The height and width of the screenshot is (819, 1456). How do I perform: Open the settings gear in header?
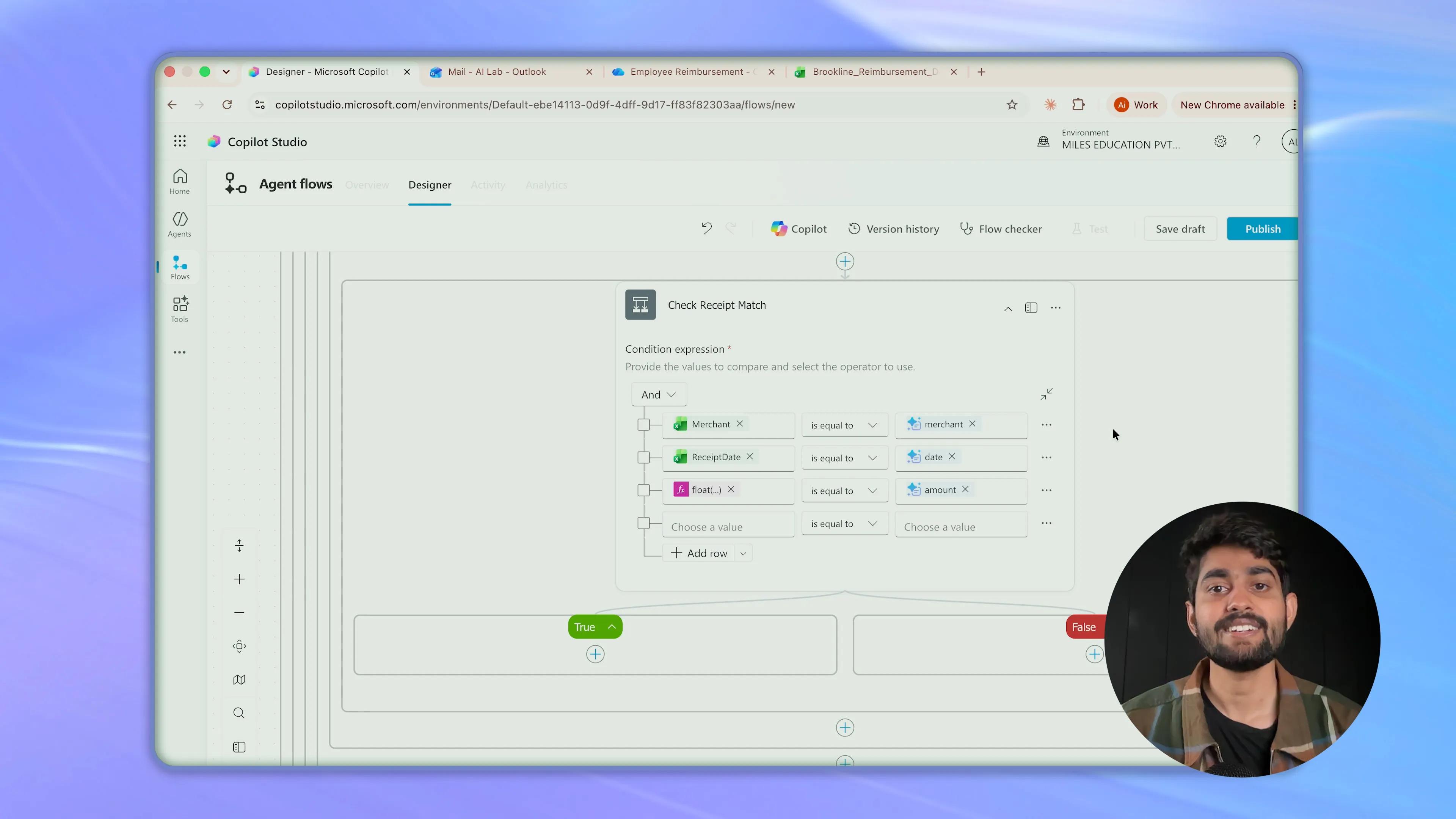[x=1220, y=141]
